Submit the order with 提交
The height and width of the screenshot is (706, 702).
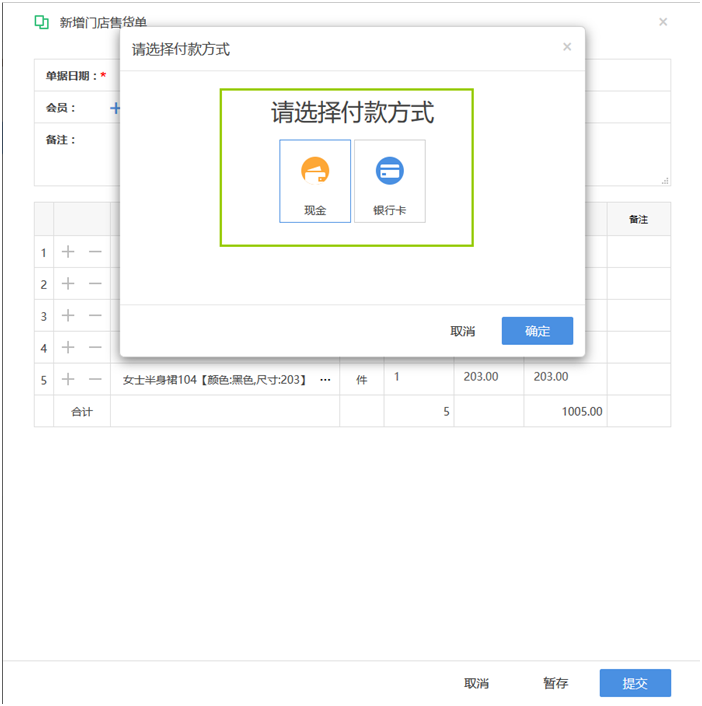(x=635, y=683)
